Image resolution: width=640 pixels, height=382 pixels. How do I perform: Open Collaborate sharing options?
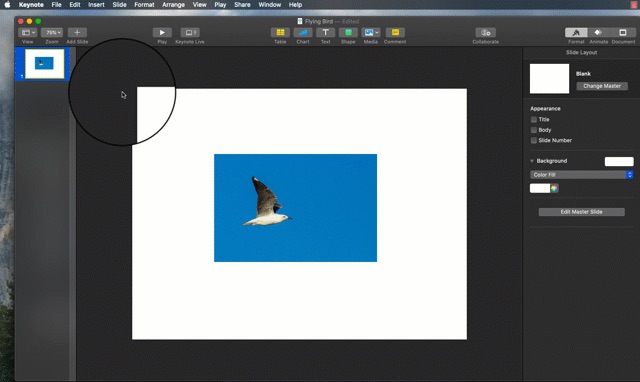(x=486, y=33)
